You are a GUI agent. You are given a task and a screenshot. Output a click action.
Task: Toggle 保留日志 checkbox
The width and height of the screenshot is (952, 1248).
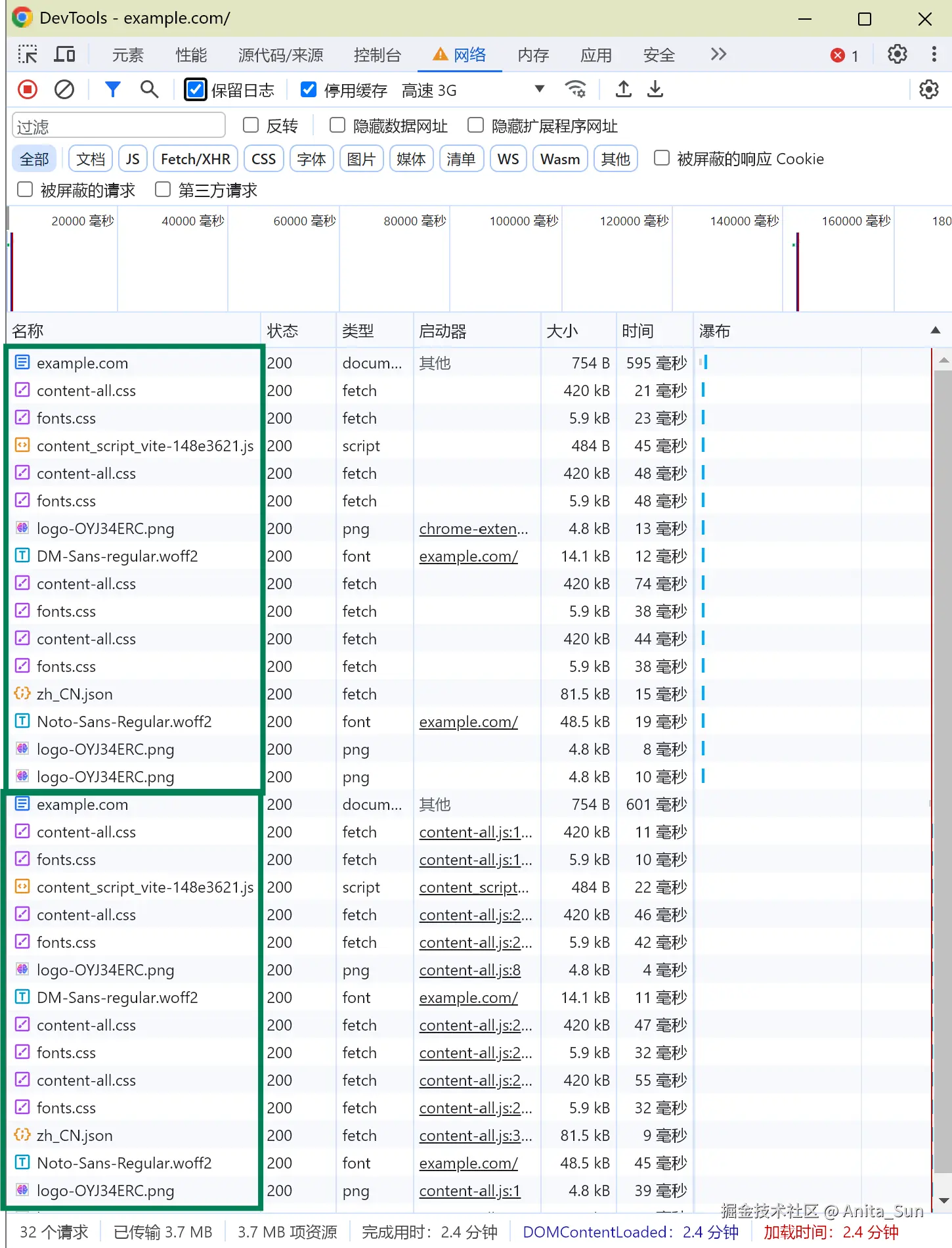point(196,89)
